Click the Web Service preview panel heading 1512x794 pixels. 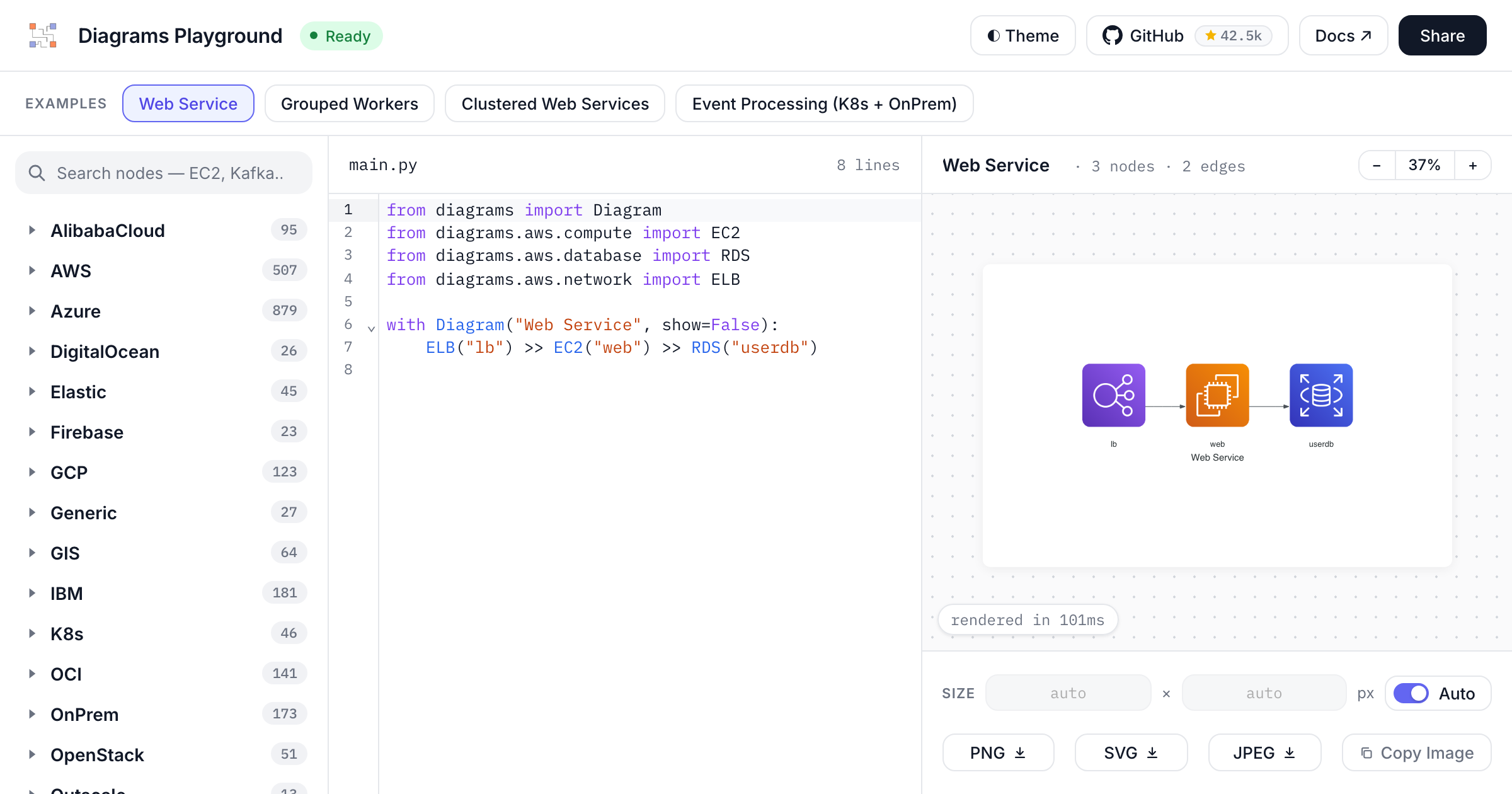(x=996, y=165)
